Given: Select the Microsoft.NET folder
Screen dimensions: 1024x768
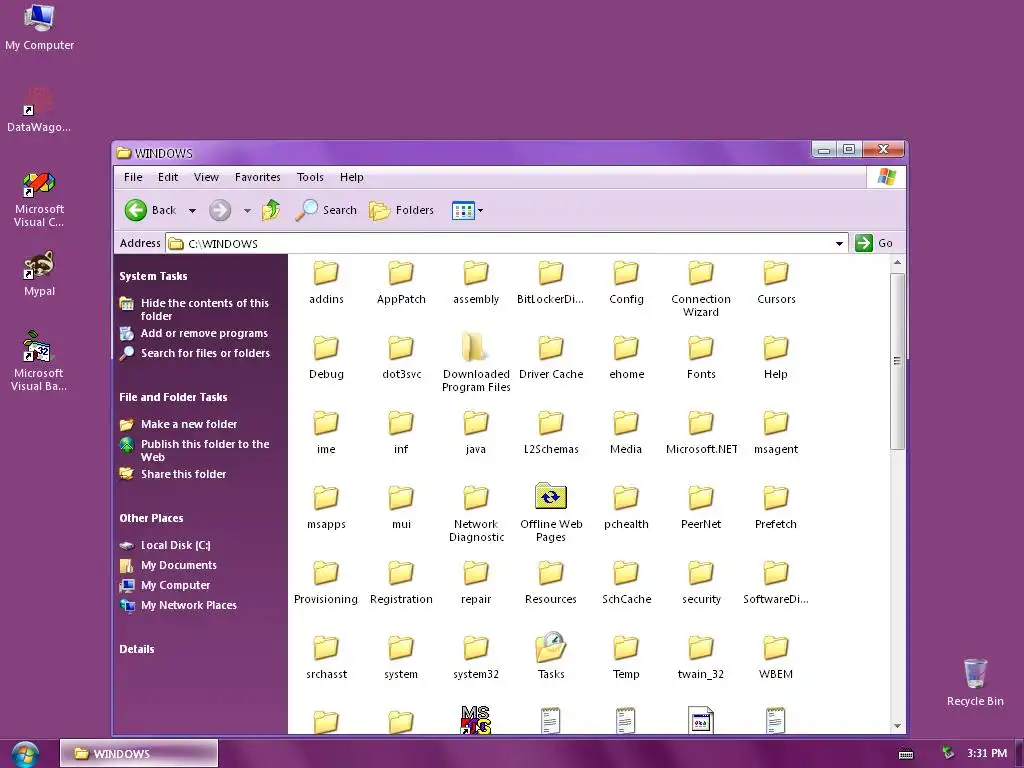Looking at the screenshot, I should coord(701,432).
